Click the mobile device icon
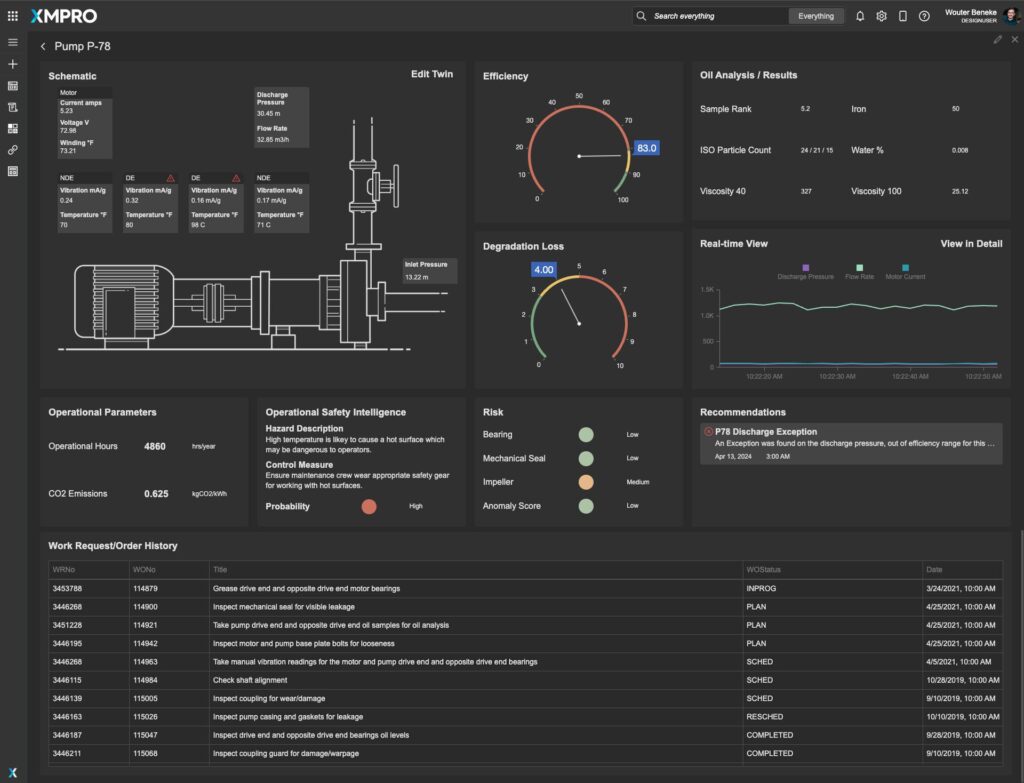Image resolution: width=1024 pixels, height=783 pixels. 902,16
